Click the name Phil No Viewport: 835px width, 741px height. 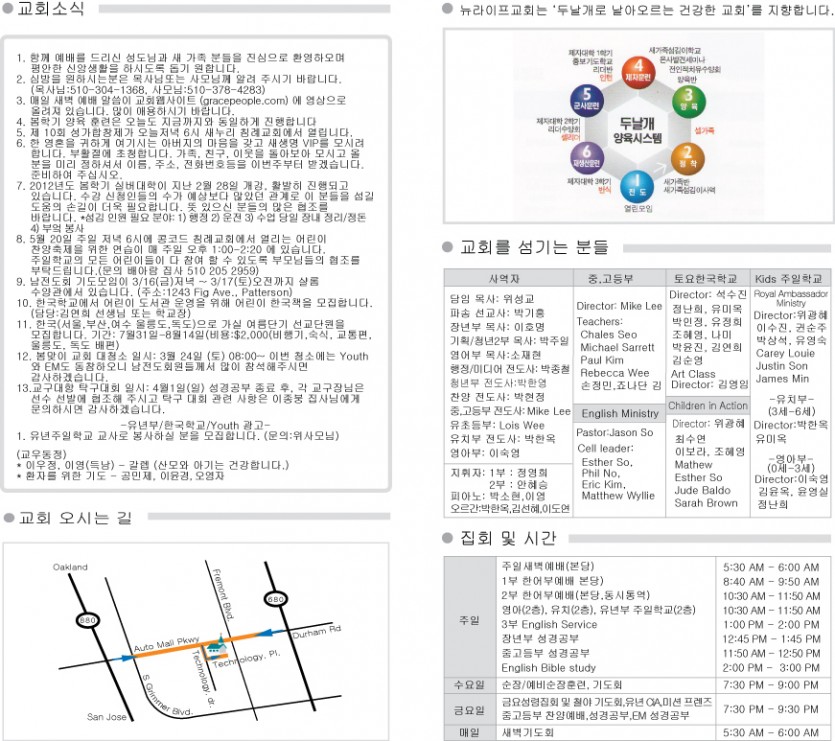click(601, 473)
